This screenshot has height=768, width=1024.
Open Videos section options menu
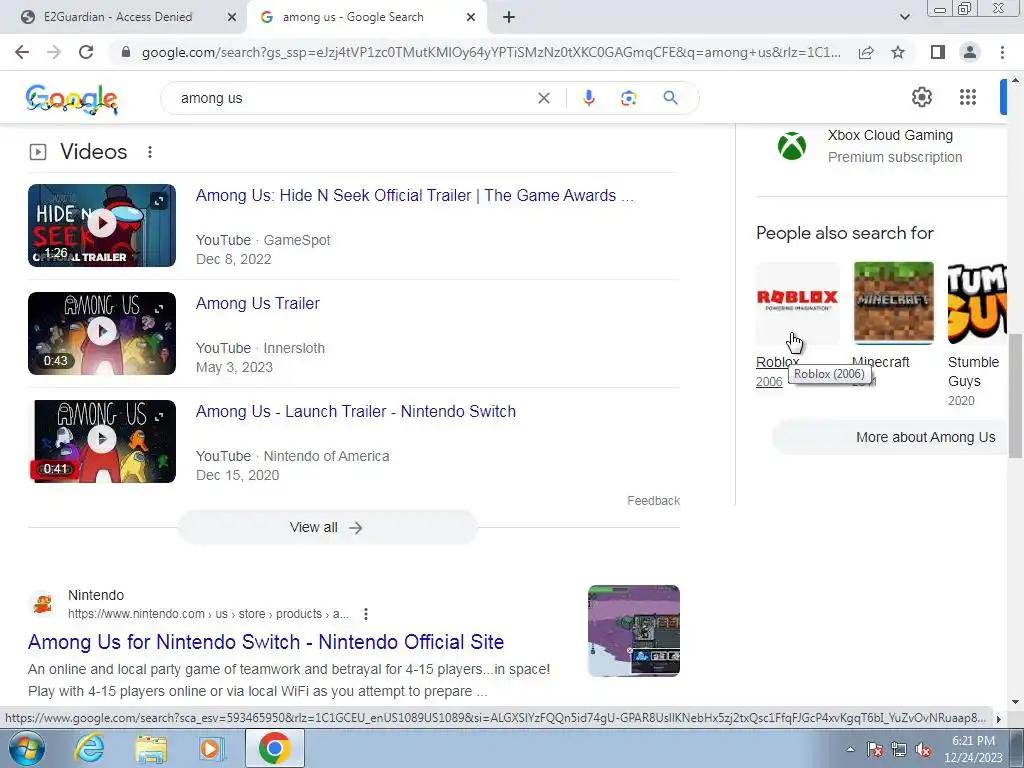150,152
